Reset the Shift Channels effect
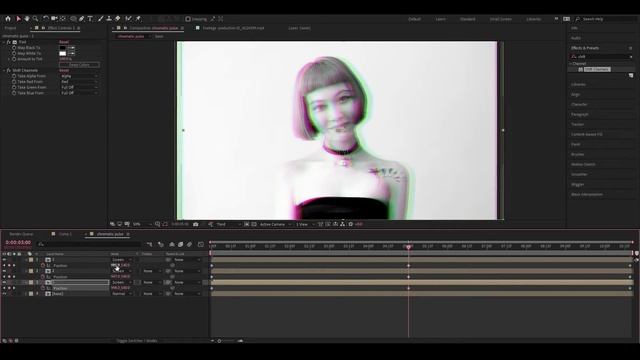 64,71
